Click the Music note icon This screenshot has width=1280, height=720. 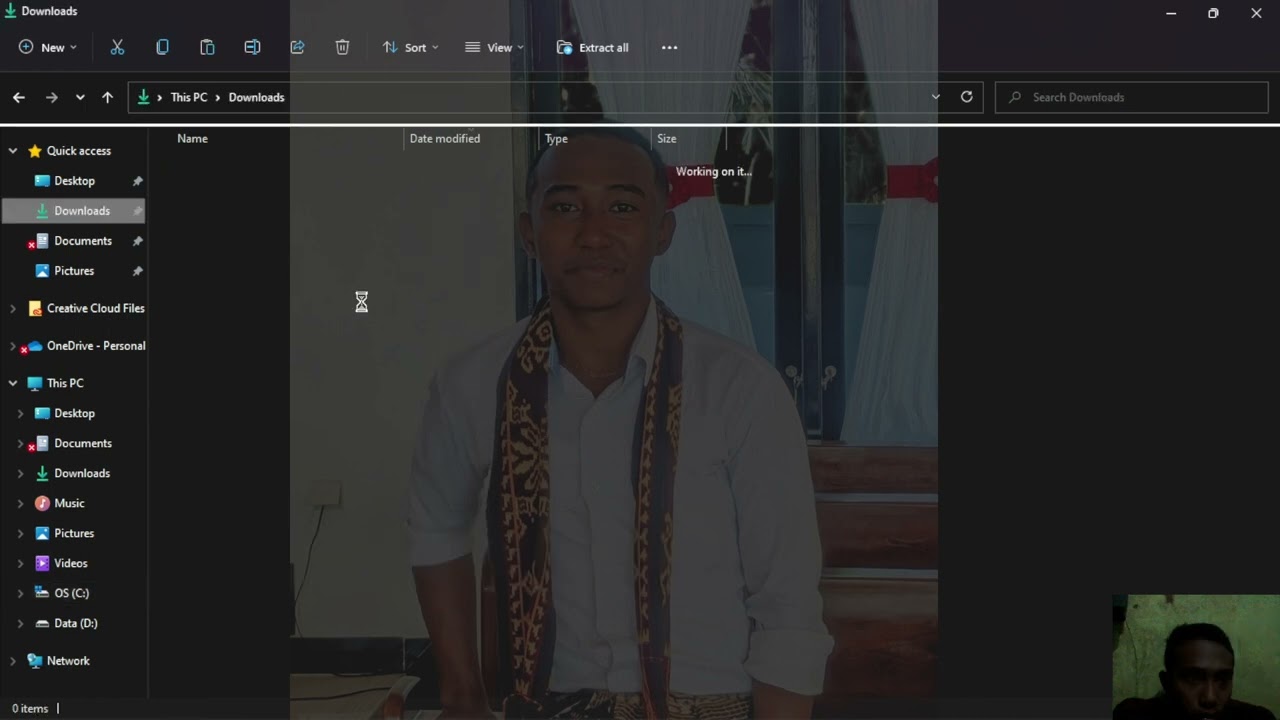coord(42,503)
